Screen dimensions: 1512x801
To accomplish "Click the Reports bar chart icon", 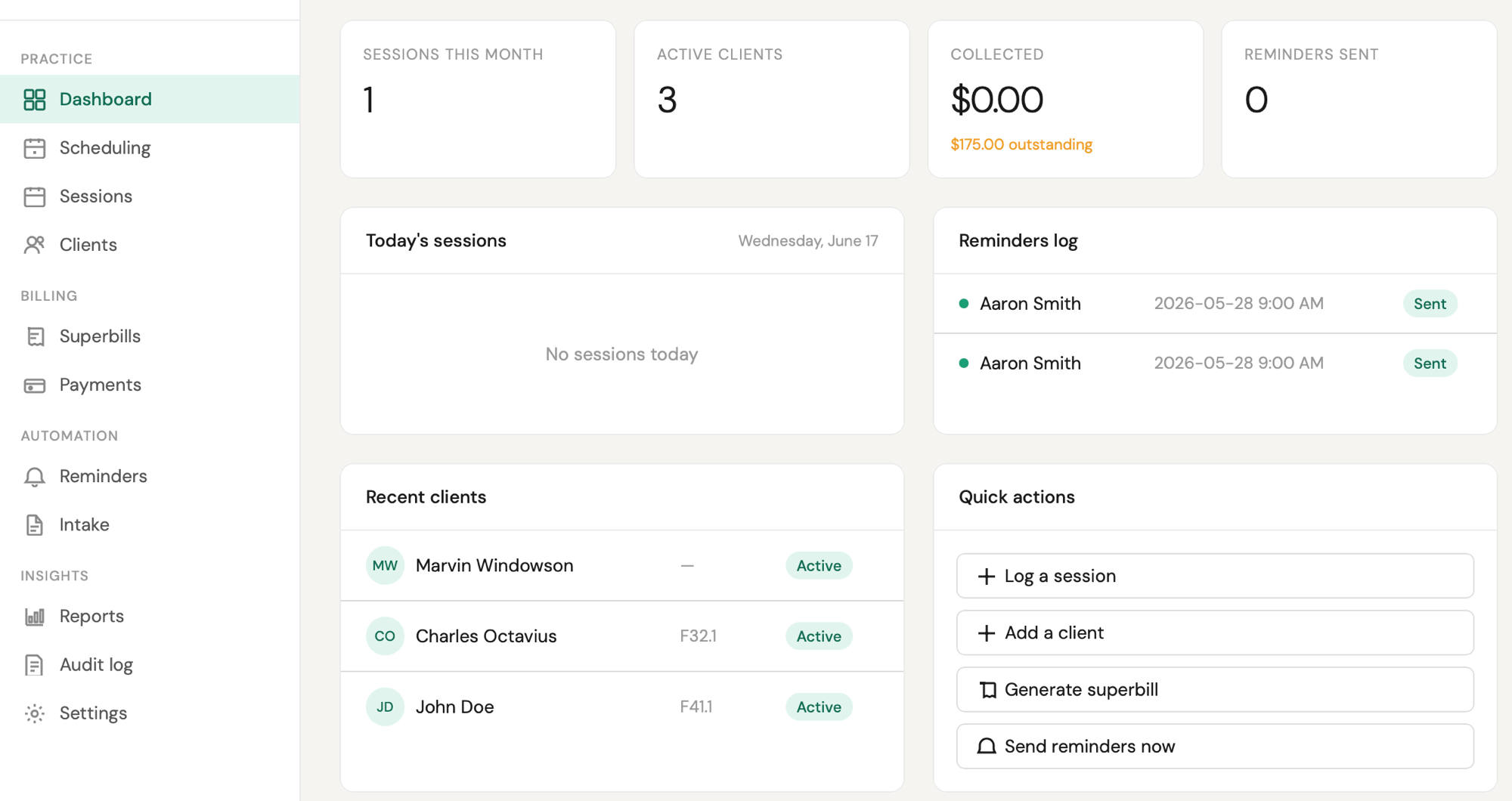I will coord(35,617).
